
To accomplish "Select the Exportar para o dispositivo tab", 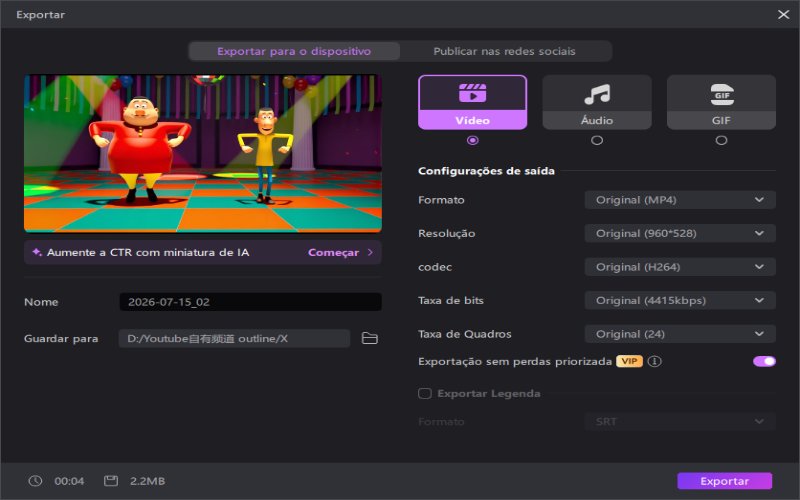I will pyautogui.click(x=294, y=51).
